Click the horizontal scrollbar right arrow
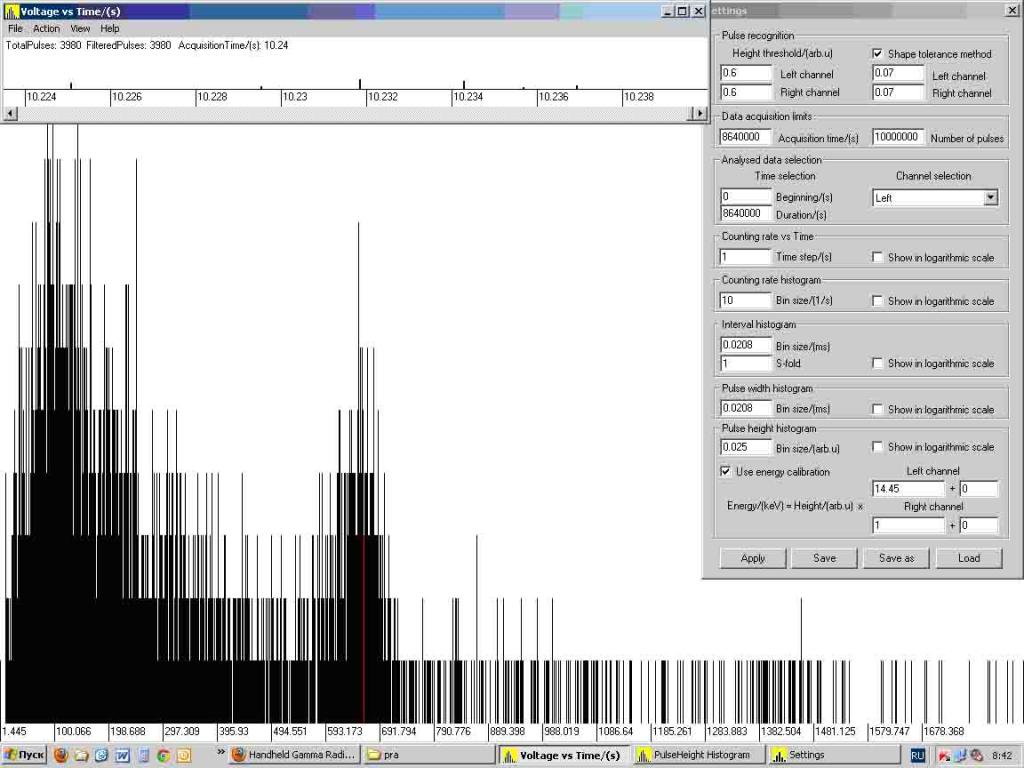 [699, 113]
